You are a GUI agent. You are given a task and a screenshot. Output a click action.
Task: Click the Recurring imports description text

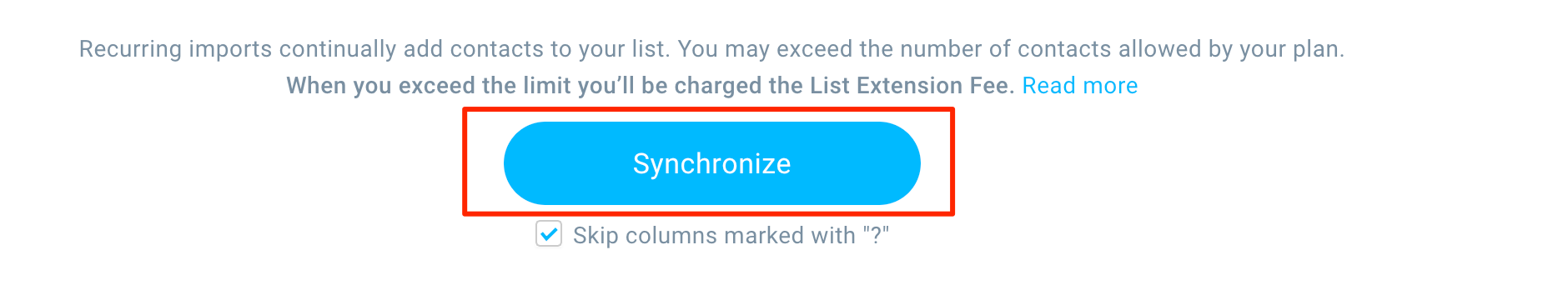point(711,49)
